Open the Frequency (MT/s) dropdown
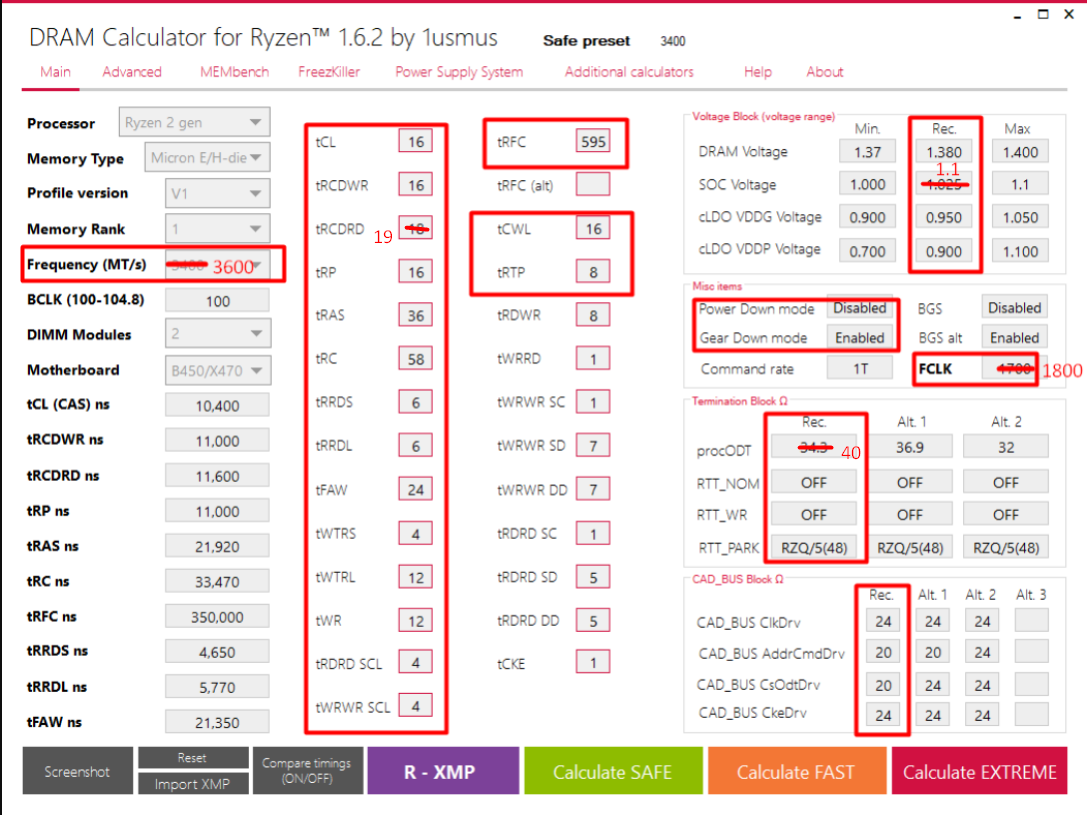1087x815 pixels. (x=217, y=265)
